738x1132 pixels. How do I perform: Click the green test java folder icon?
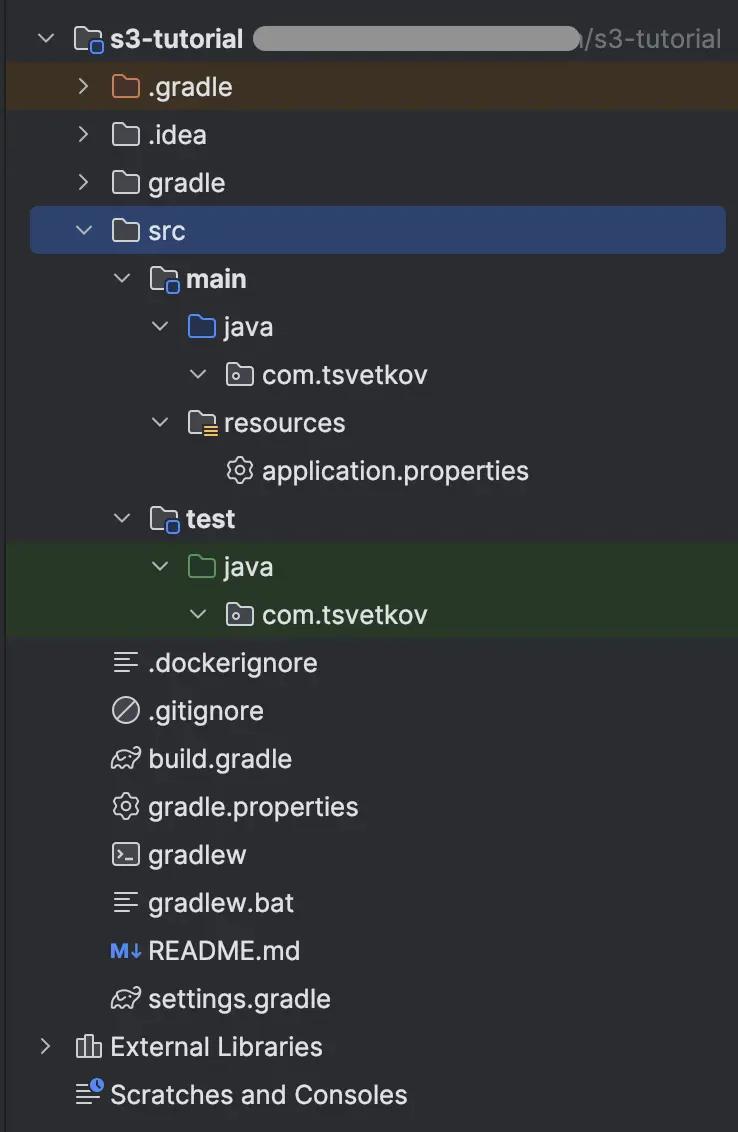[x=201, y=567]
